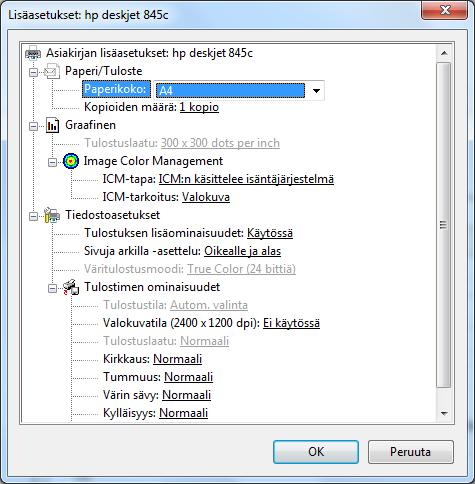Viewport: 475px width, 484px height.
Task: Click the Kylläisyys Normaali value
Action: tap(183, 413)
